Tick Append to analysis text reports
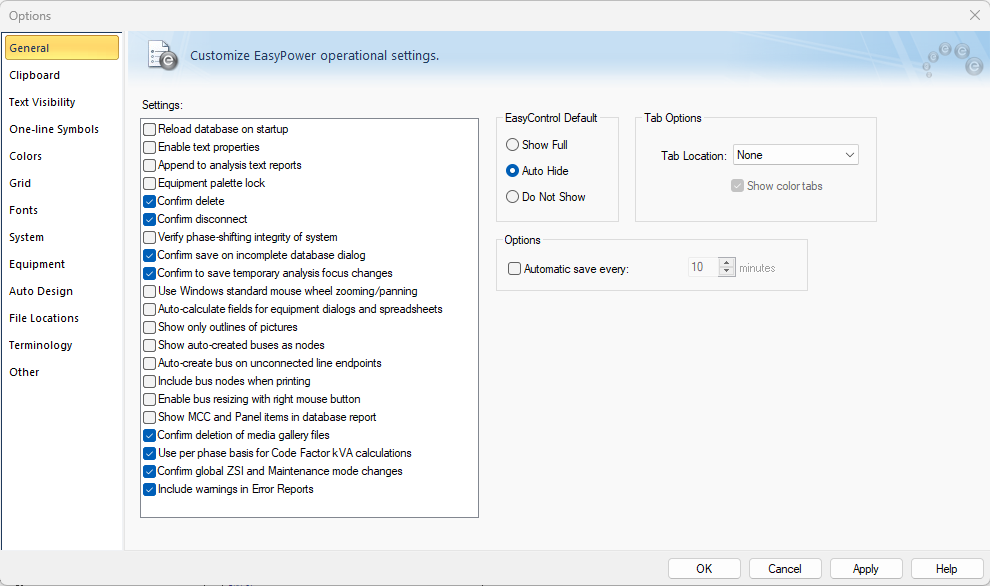The image size is (990, 586). [x=150, y=165]
